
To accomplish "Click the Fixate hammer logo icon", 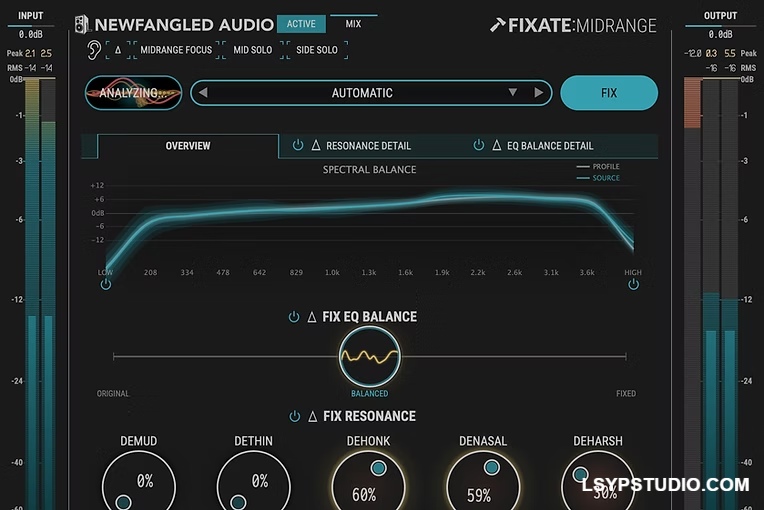I will point(497,25).
